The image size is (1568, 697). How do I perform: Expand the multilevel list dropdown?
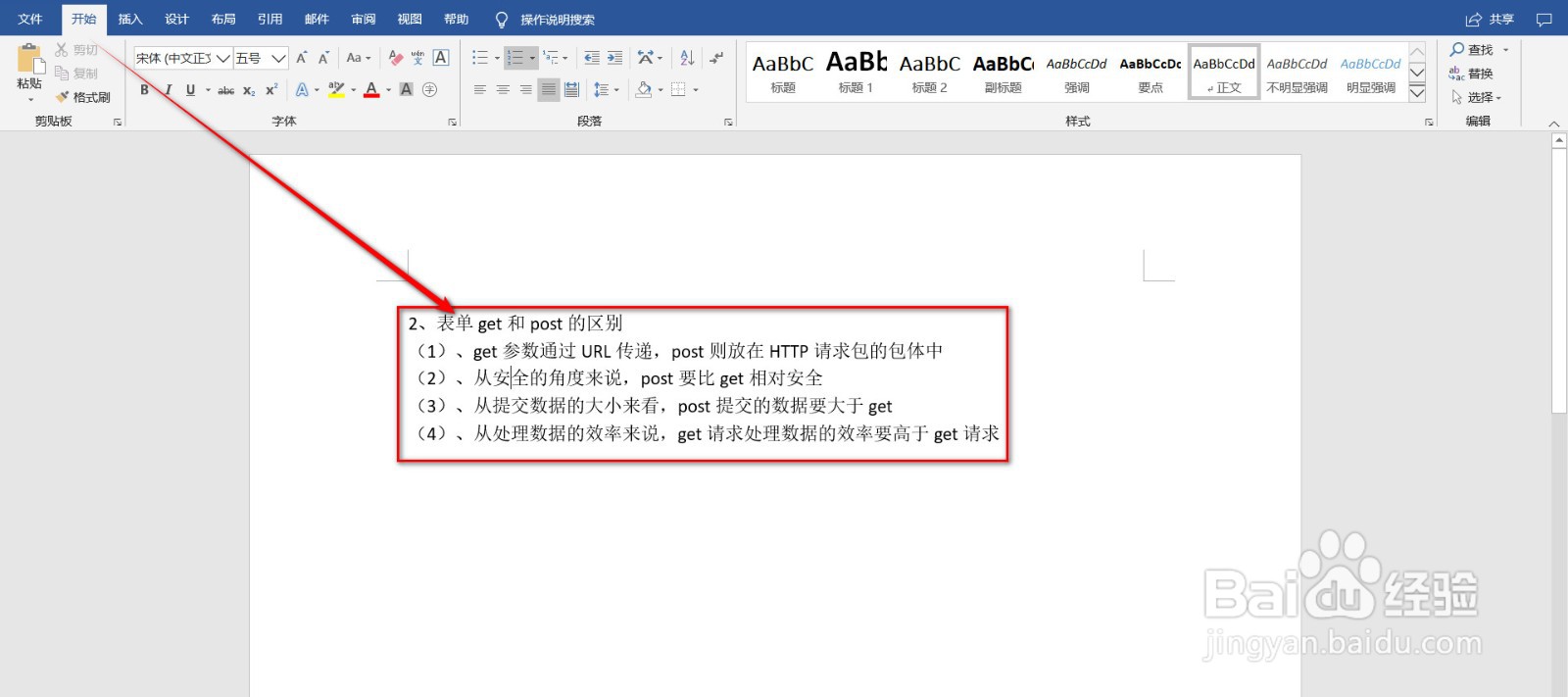565,59
